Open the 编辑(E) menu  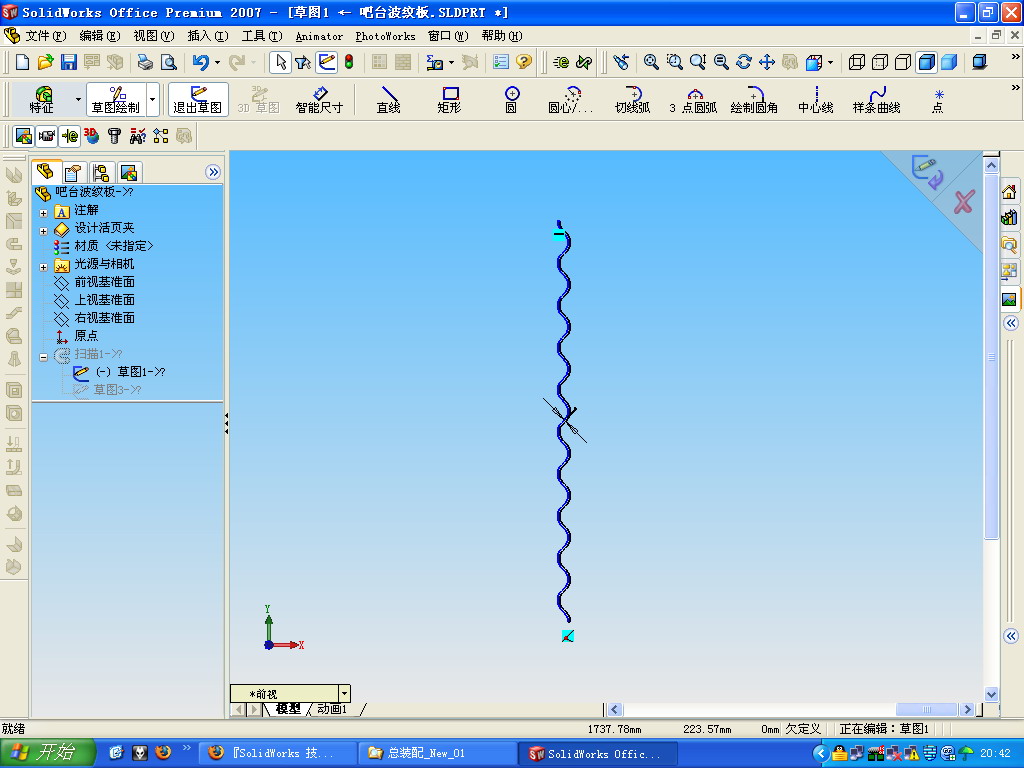(x=100, y=36)
